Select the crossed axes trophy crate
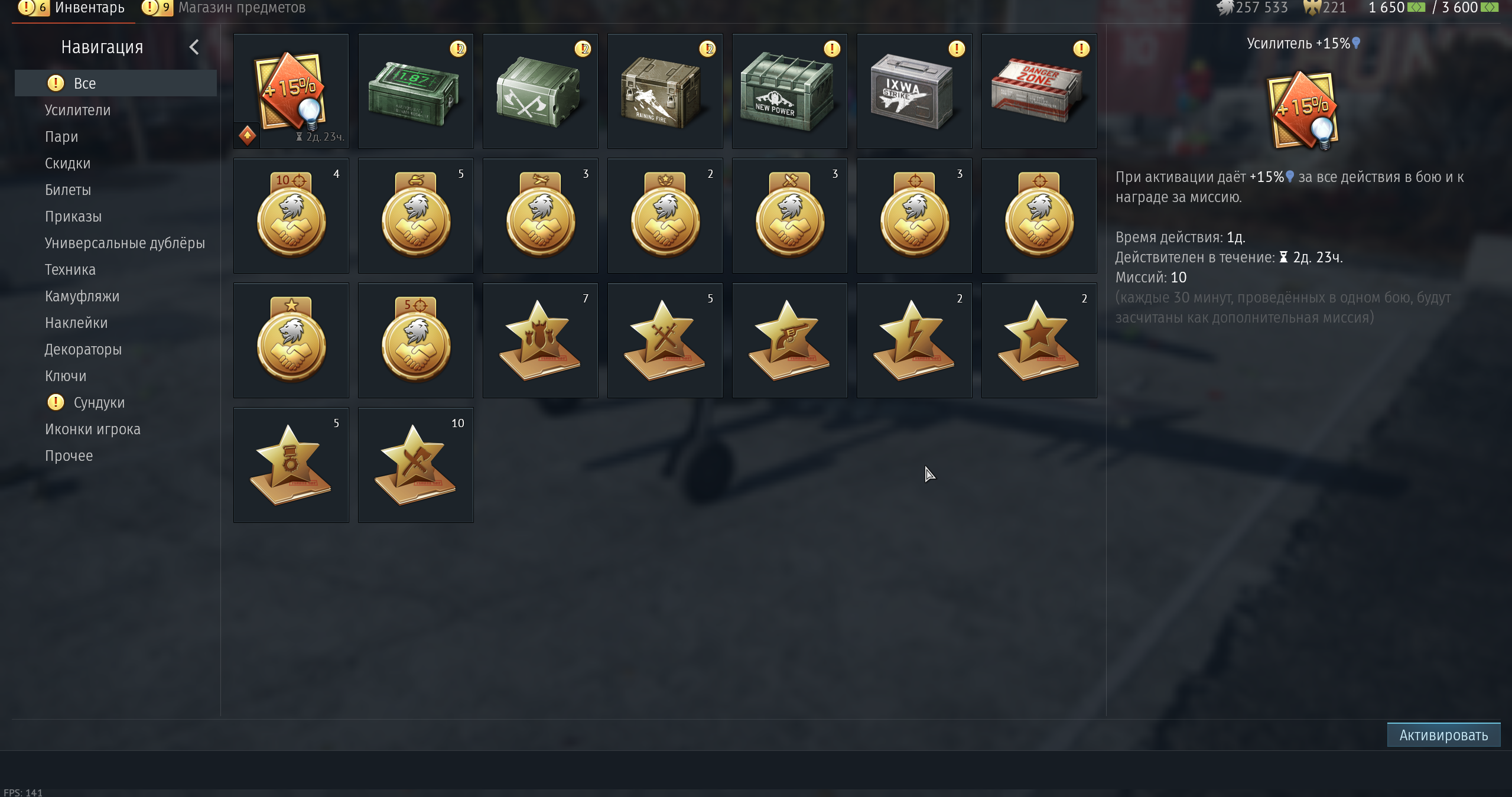 point(540,91)
